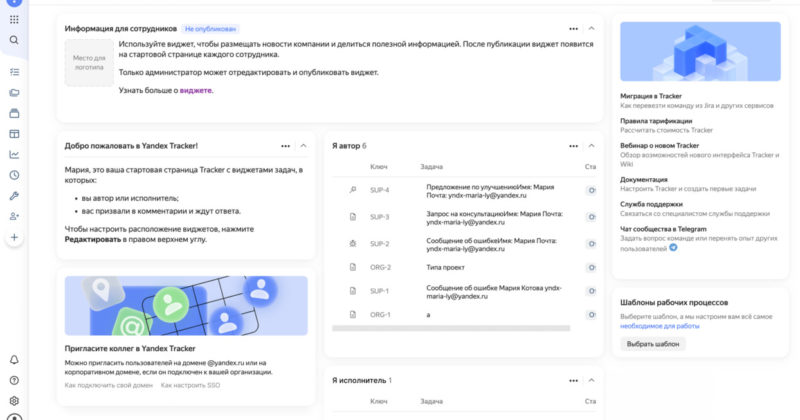Open notifications bell in sidebar

pos(14,360)
